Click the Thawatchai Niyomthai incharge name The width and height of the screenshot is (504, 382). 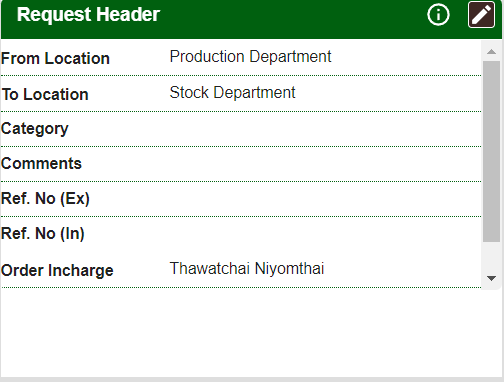[x=247, y=268]
